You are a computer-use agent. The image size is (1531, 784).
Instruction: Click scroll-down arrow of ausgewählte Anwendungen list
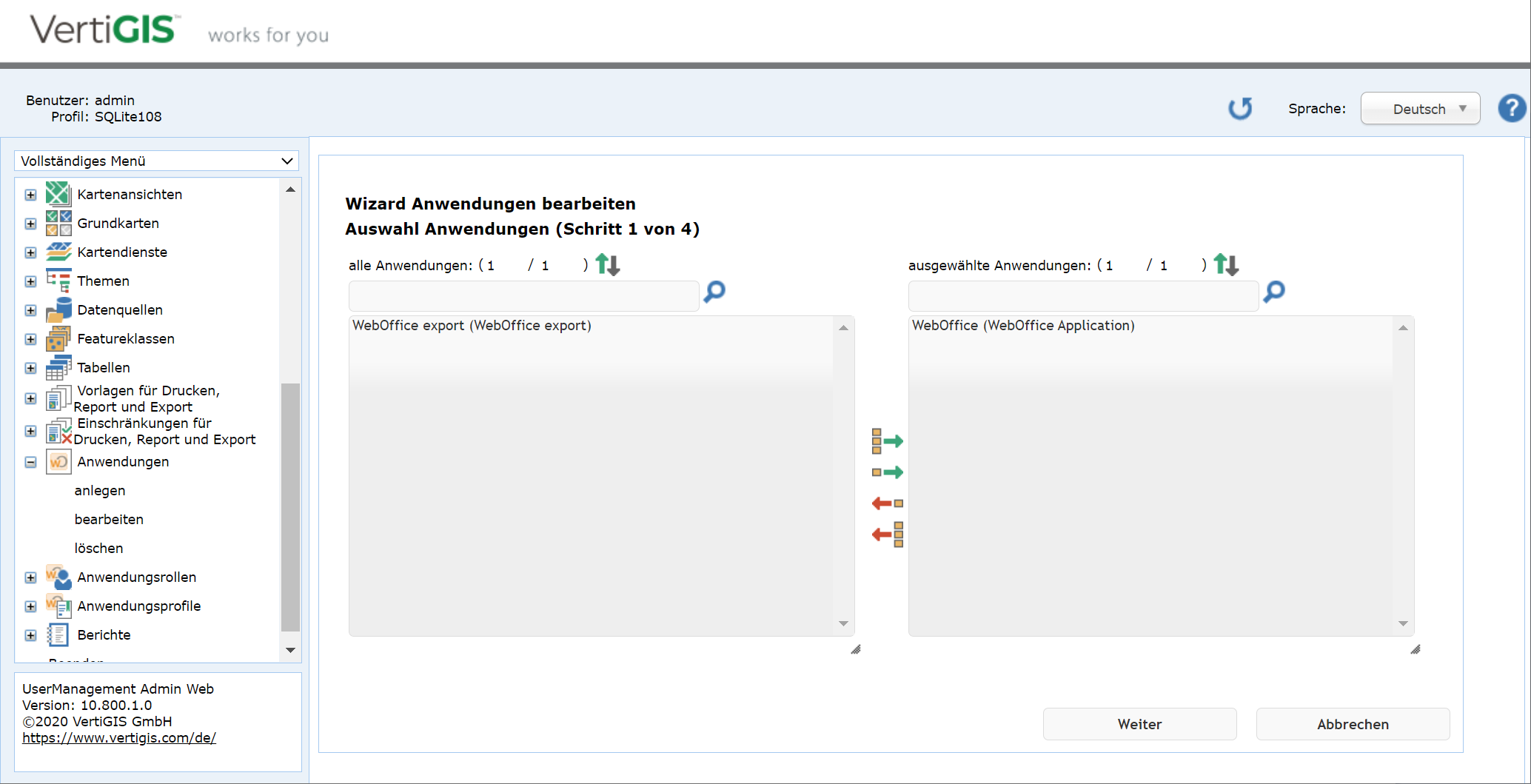1403,623
